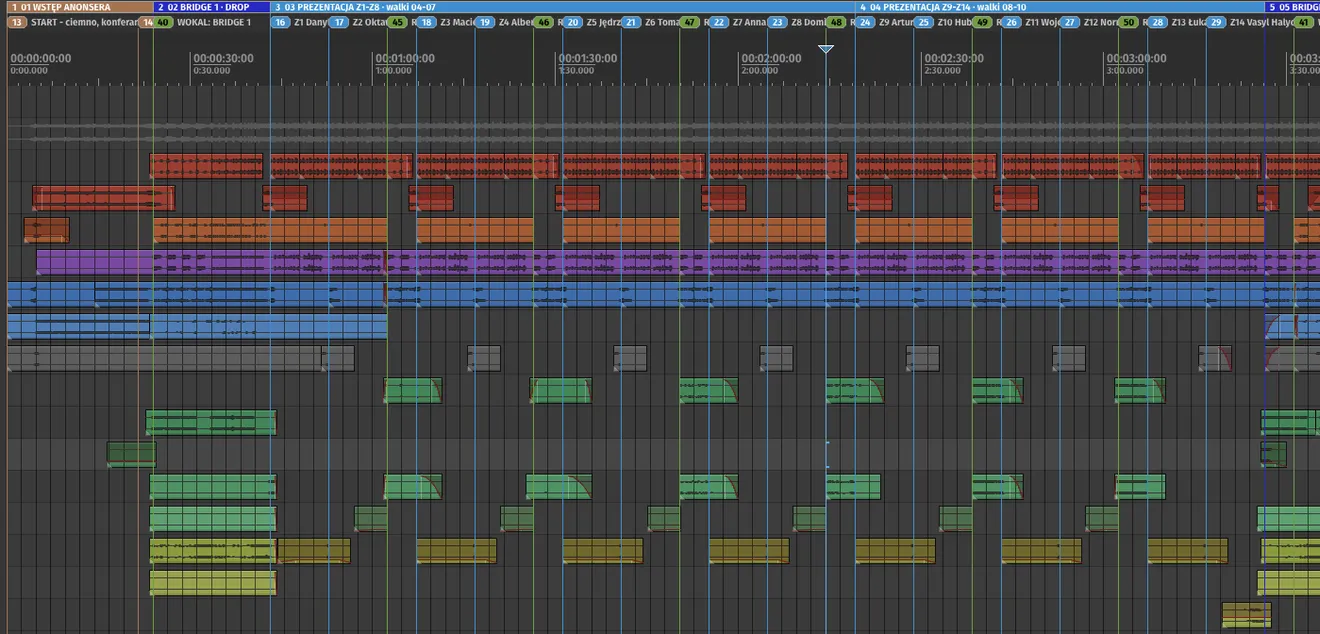
Task: Go to marker 26 Z11 Wojc
Action: click(1011, 22)
